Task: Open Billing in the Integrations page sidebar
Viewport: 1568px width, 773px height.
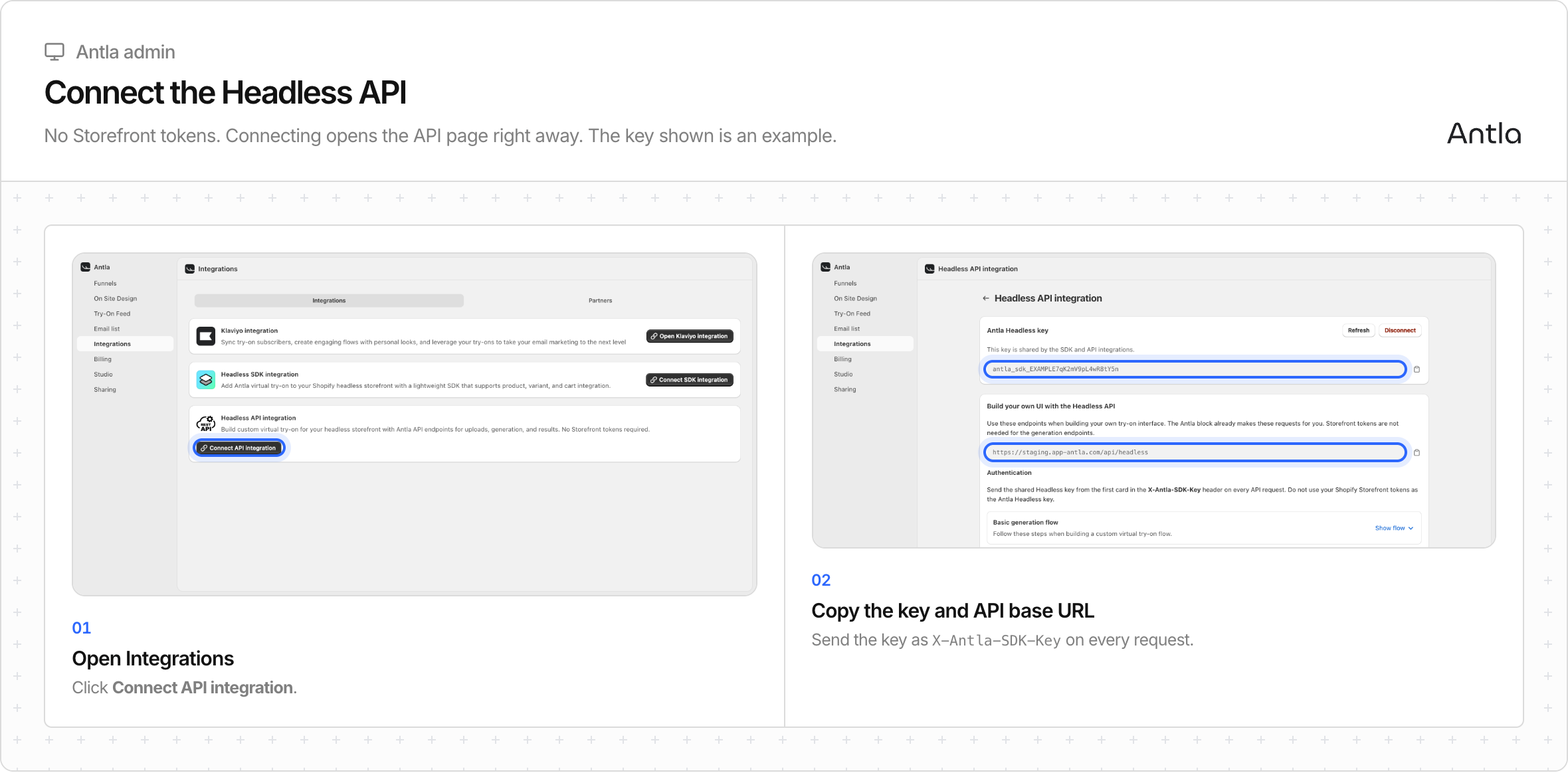Action: click(x=102, y=359)
